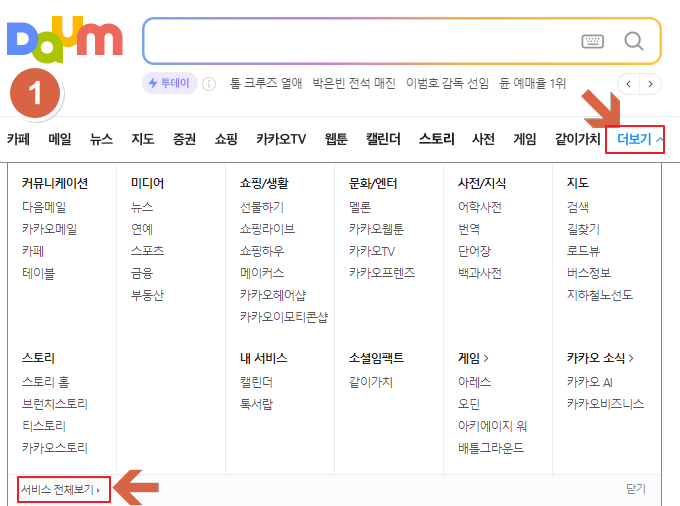Open 길찾기 under 지도
The height and width of the screenshot is (506, 680).
coord(583,229)
